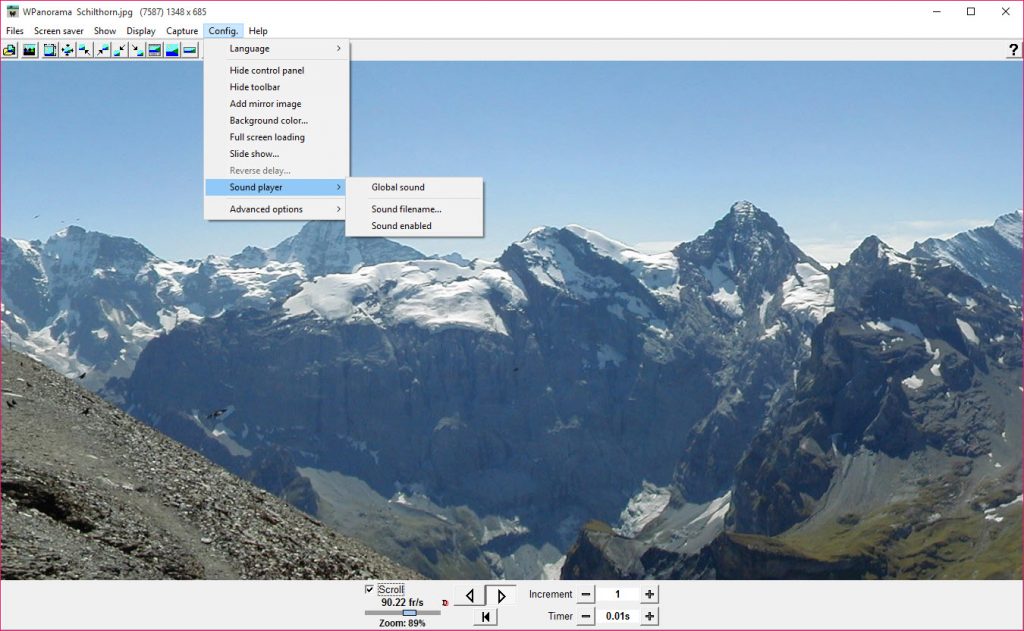Click the small red D indicator

click(445, 603)
